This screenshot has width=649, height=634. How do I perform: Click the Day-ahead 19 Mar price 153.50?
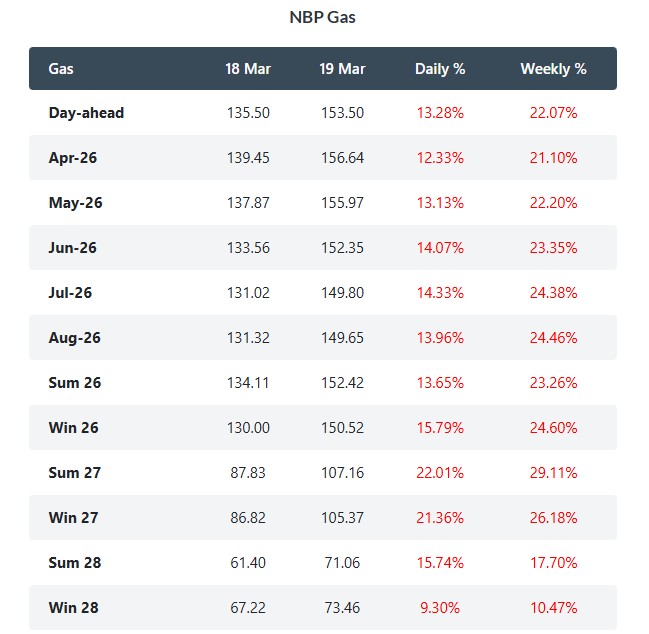(342, 113)
